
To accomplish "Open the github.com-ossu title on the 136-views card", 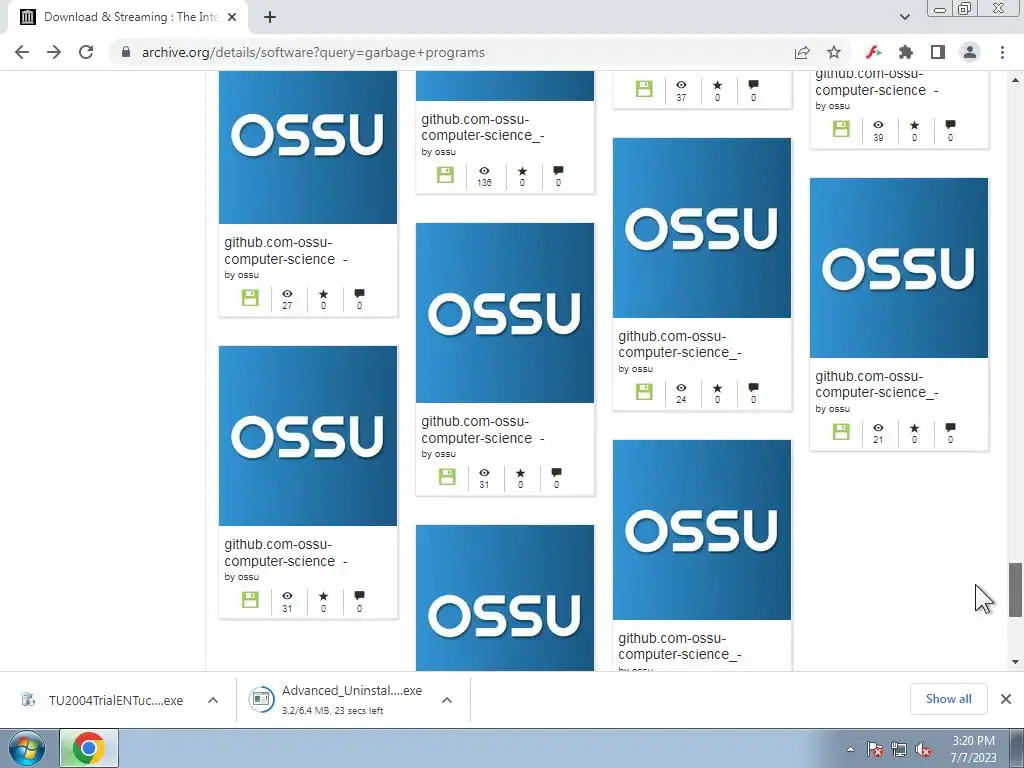I will pos(483,127).
